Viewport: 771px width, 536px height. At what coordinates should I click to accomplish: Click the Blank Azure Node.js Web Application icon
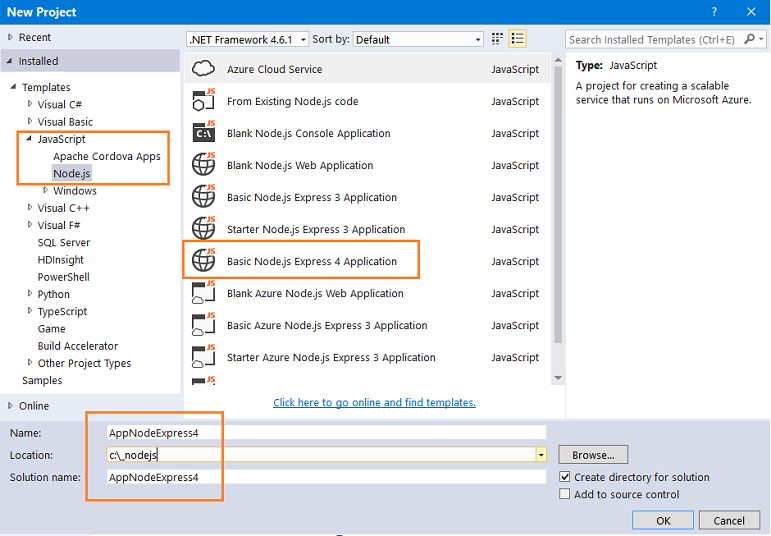203,293
